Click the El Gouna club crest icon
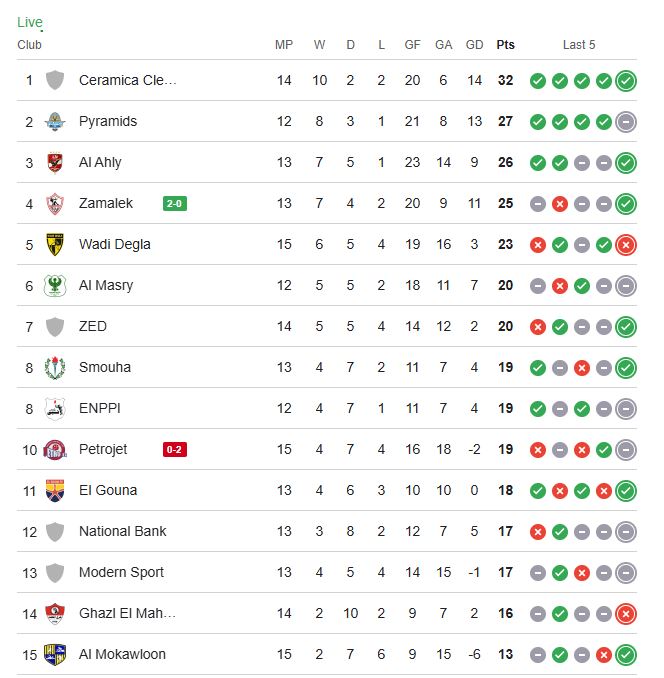The height and width of the screenshot is (678, 664). point(55,491)
